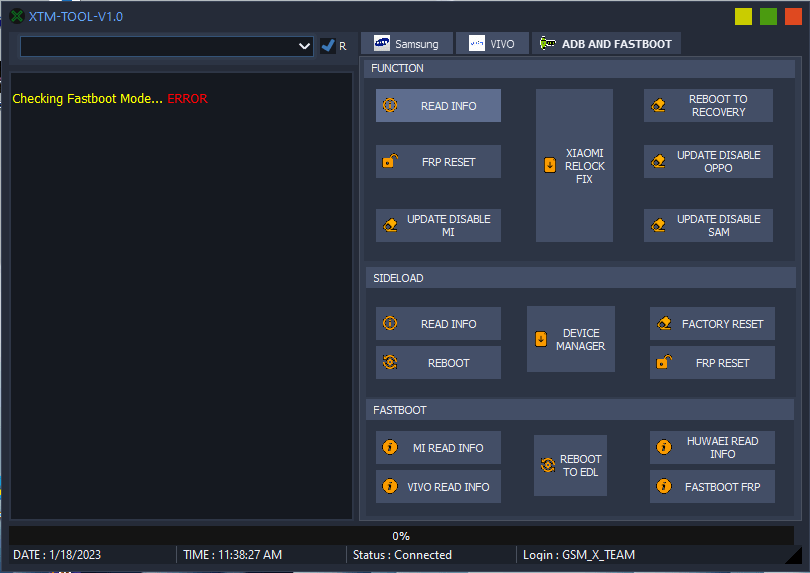Click the Android icon on ADB AND FASTBOOT tab
This screenshot has width=810, height=573.
point(547,43)
